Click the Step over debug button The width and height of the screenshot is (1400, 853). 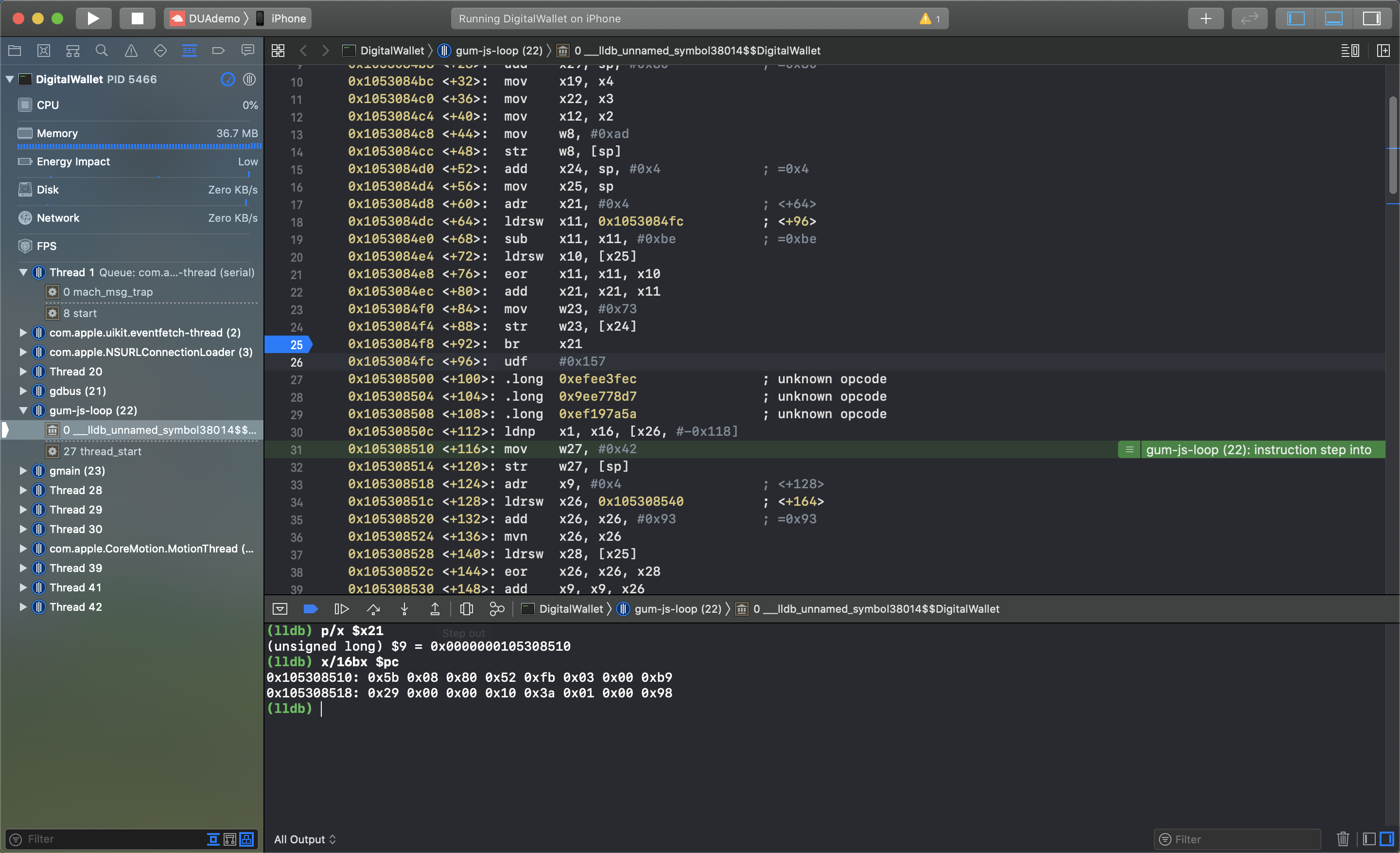tap(373, 609)
